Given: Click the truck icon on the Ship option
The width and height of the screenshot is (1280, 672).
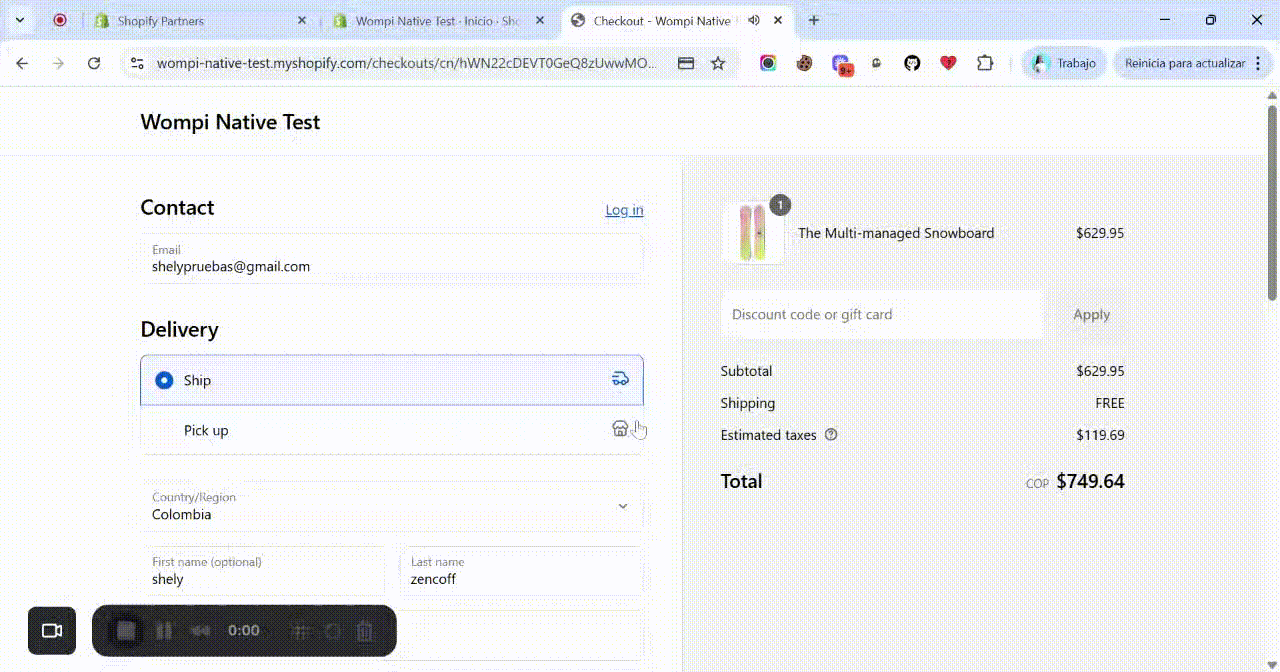Looking at the screenshot, I should click(620, 379).
